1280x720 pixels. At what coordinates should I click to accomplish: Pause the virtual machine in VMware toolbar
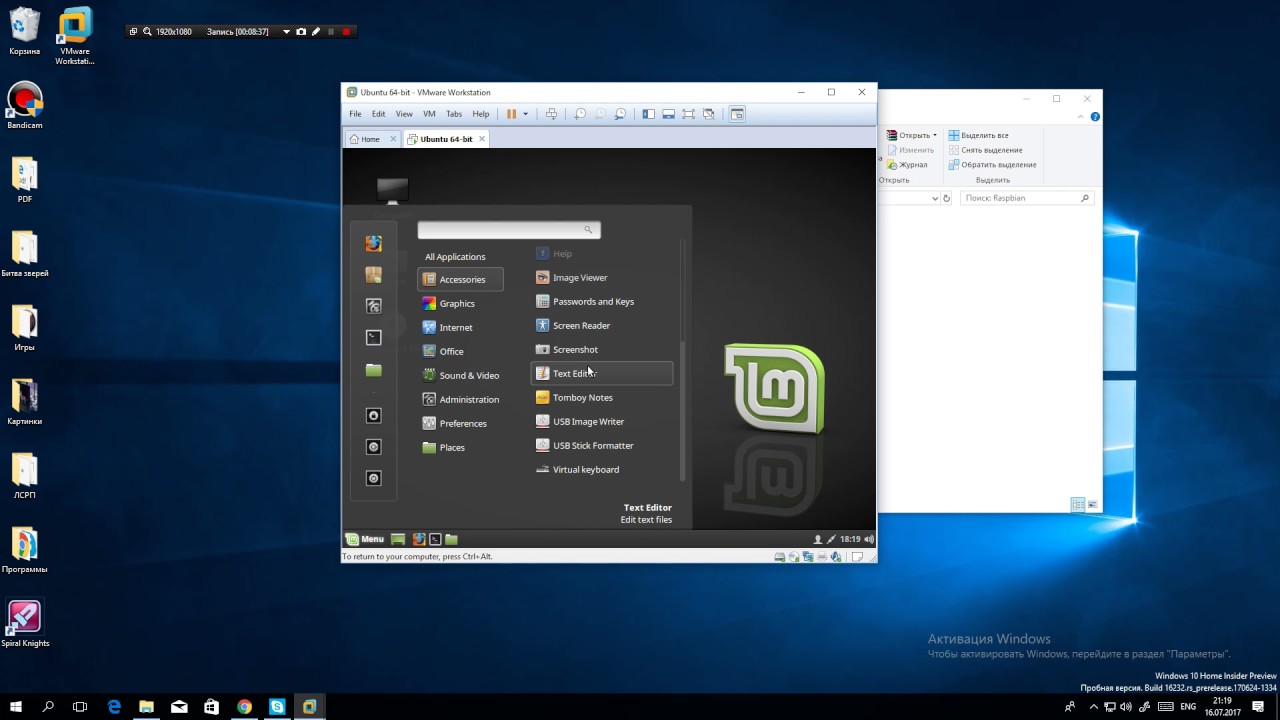[511, 114]
